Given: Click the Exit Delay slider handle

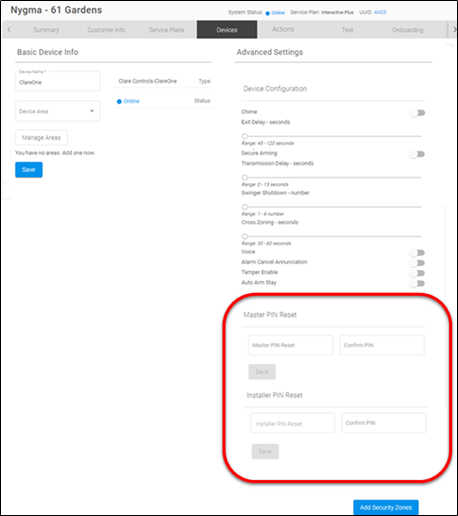Looking at the screenshot, I should tap(245, 136).
